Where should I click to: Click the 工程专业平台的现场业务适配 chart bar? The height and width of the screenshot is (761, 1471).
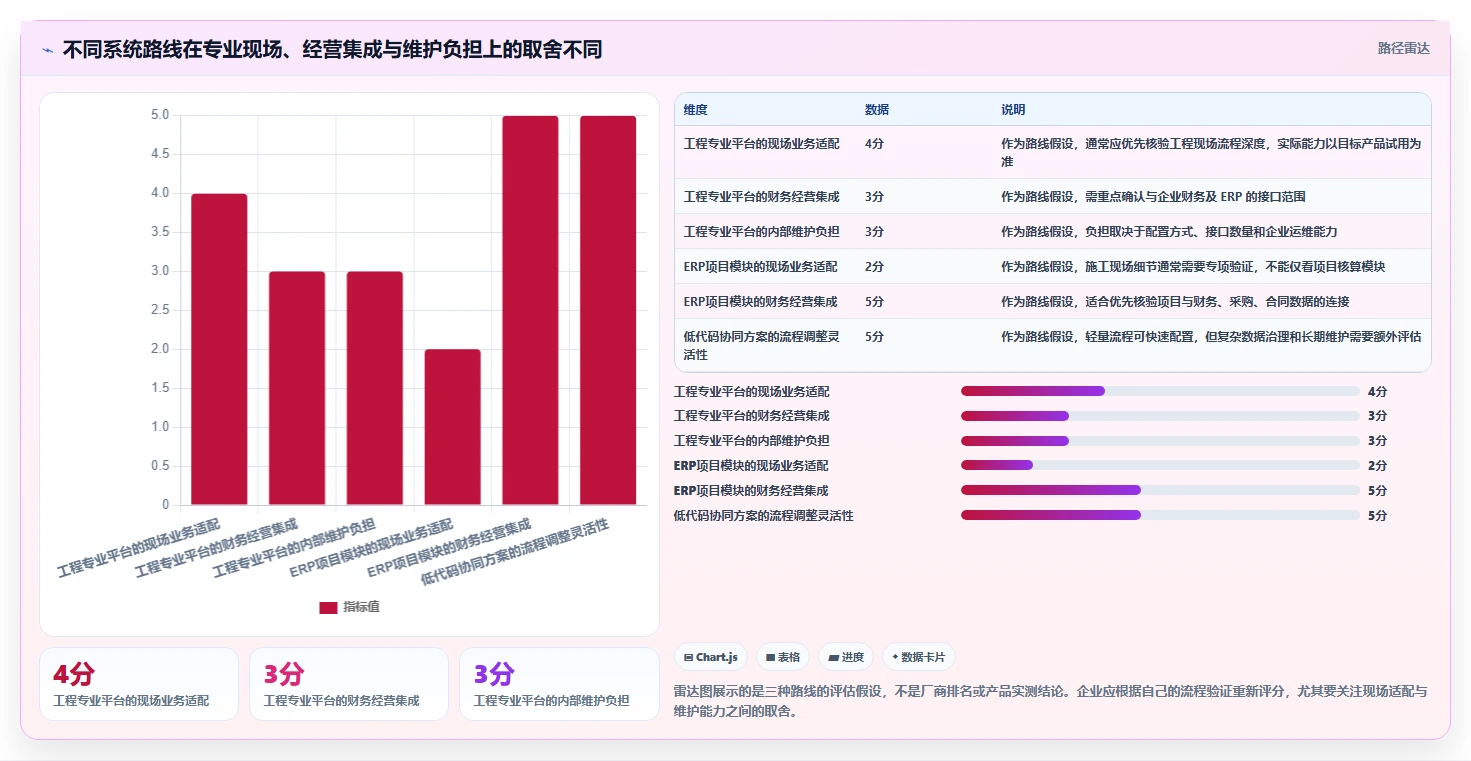[x=219, y=349]
